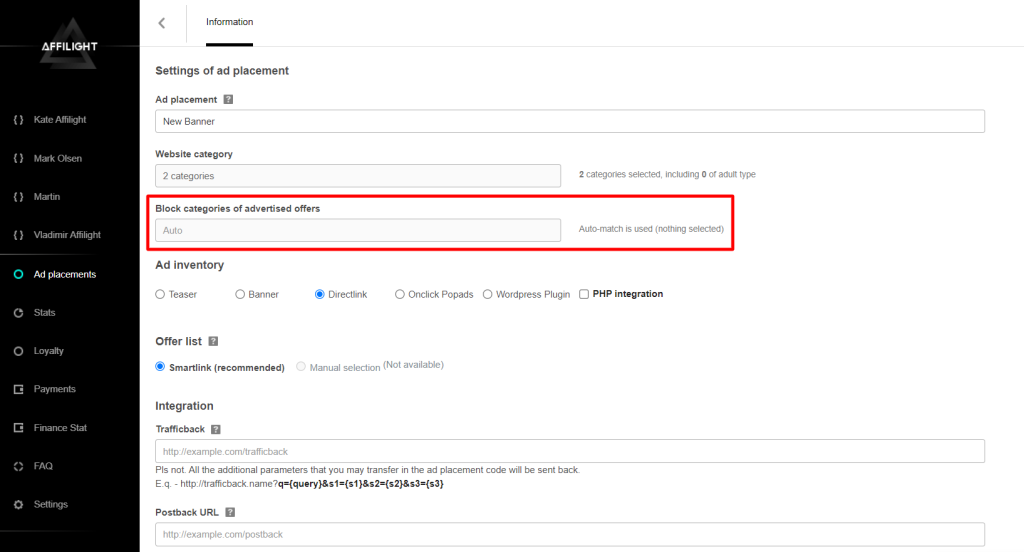Go to Ad placements menu item
The width and height of the screenshot is (1024, 552).
pyautogui.click(x=64, y=274)
